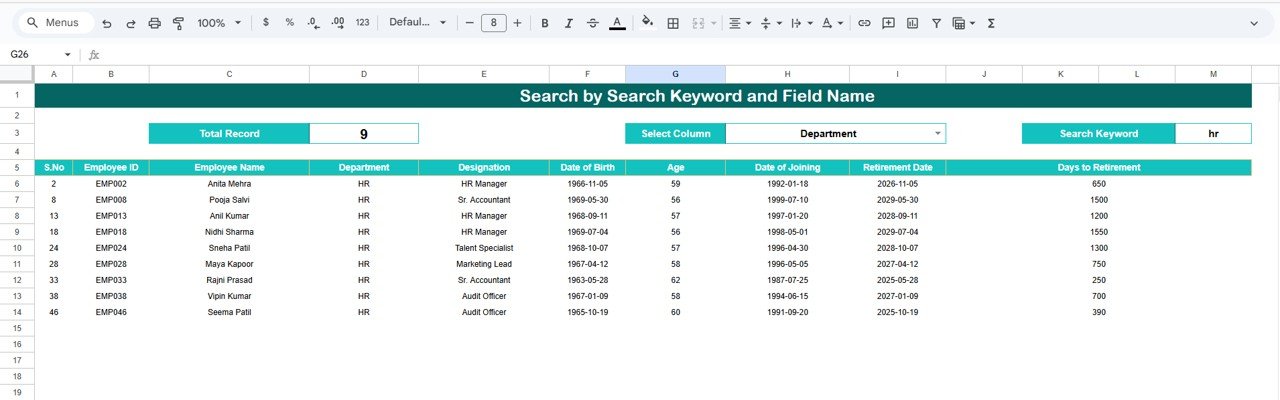The height and width of the screenshot is (400, 1280).
Task: Insert a chart via the chart icon
Action: 912,23
